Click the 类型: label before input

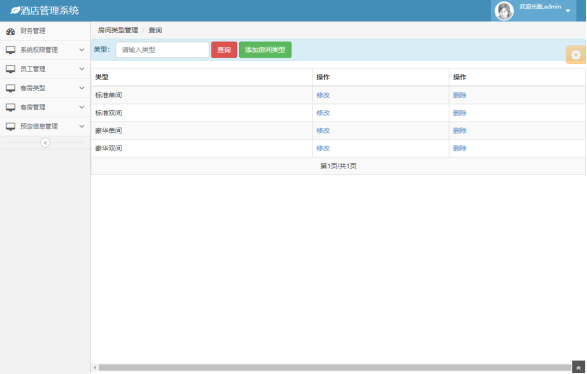point(102,49)
